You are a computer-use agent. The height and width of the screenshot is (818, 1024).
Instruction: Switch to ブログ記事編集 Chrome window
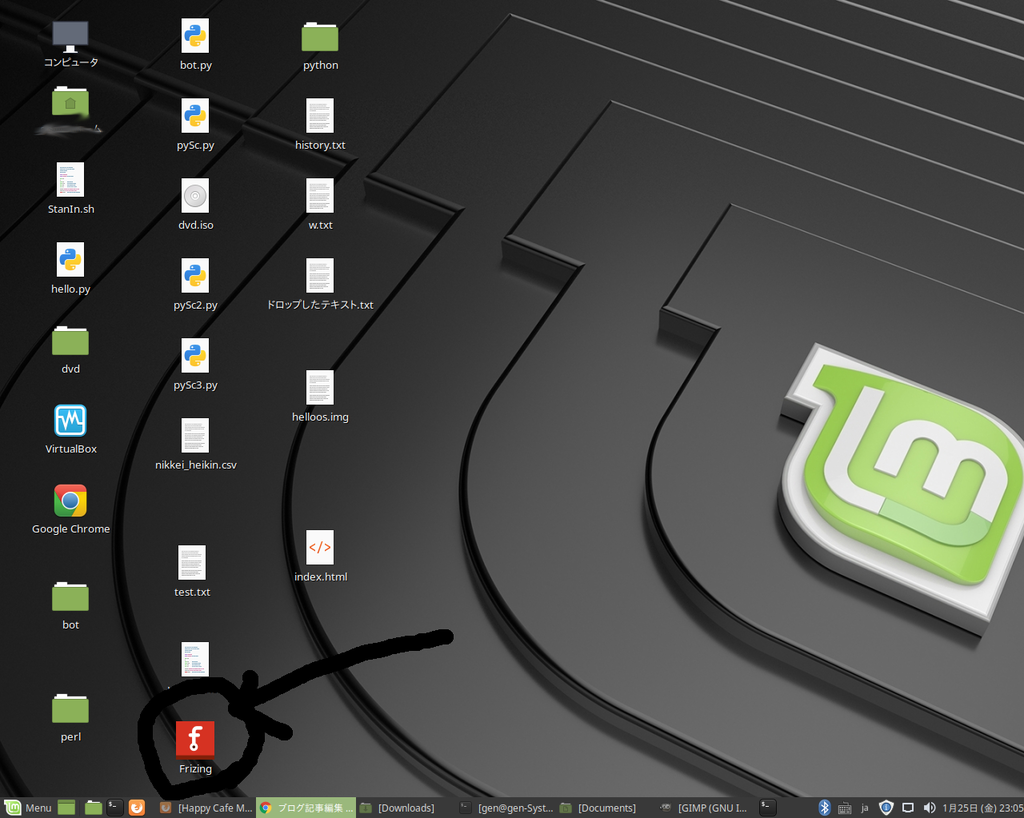[x=306, y=808]
